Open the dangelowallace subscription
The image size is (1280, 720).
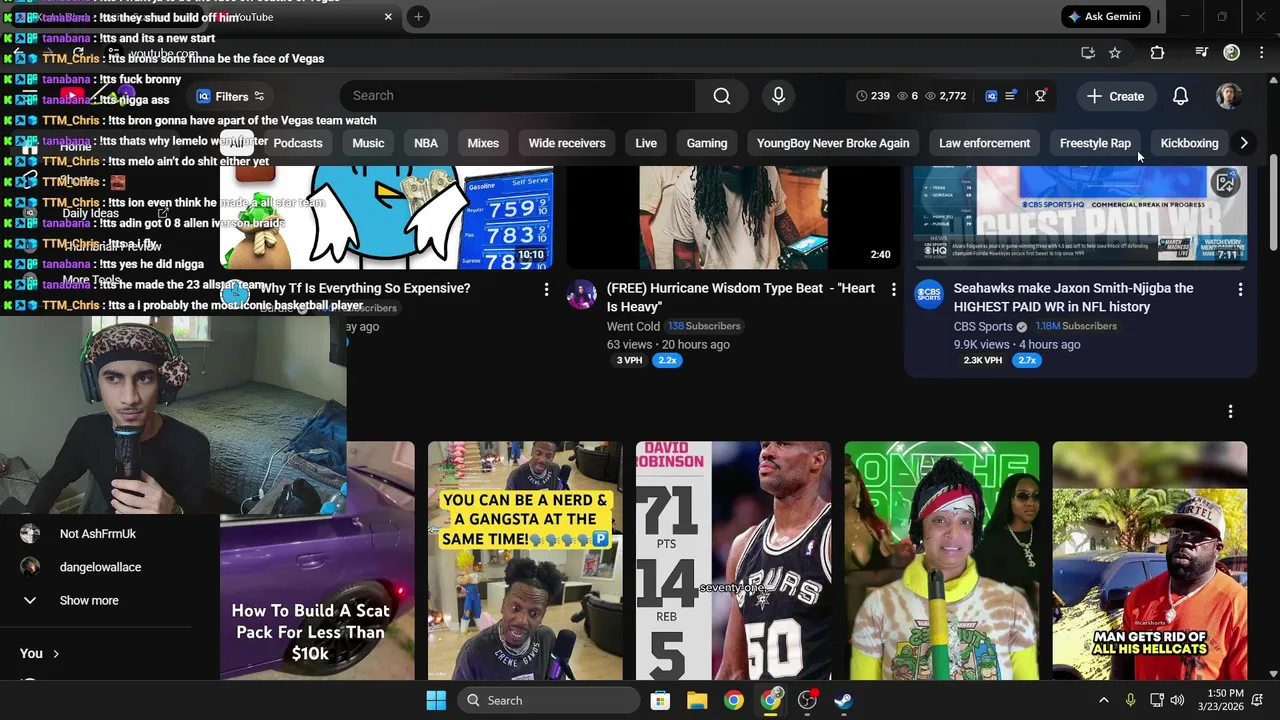coord(100,567)
